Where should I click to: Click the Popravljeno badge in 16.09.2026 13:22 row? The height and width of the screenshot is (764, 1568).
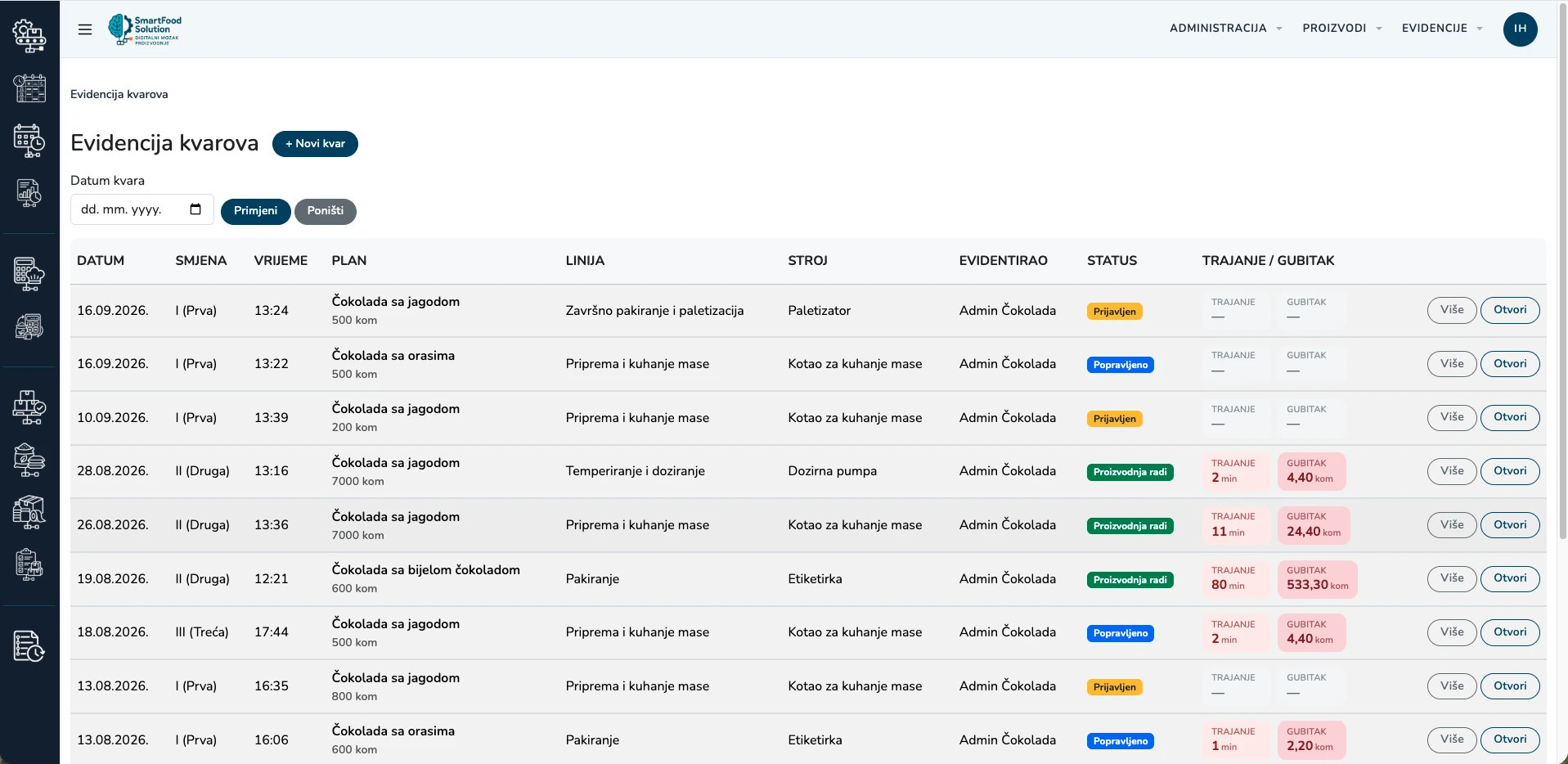(x=1120, y=365)
